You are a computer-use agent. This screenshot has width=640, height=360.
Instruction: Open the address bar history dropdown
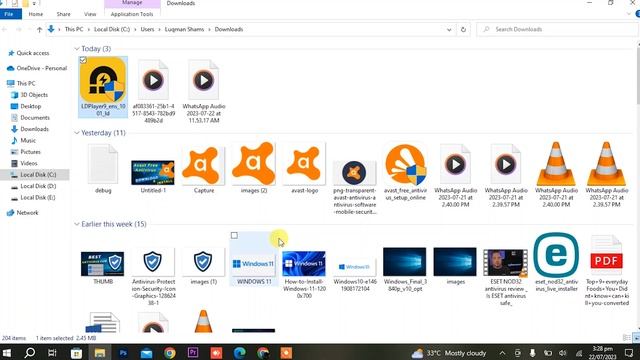[x=449, y=29]
